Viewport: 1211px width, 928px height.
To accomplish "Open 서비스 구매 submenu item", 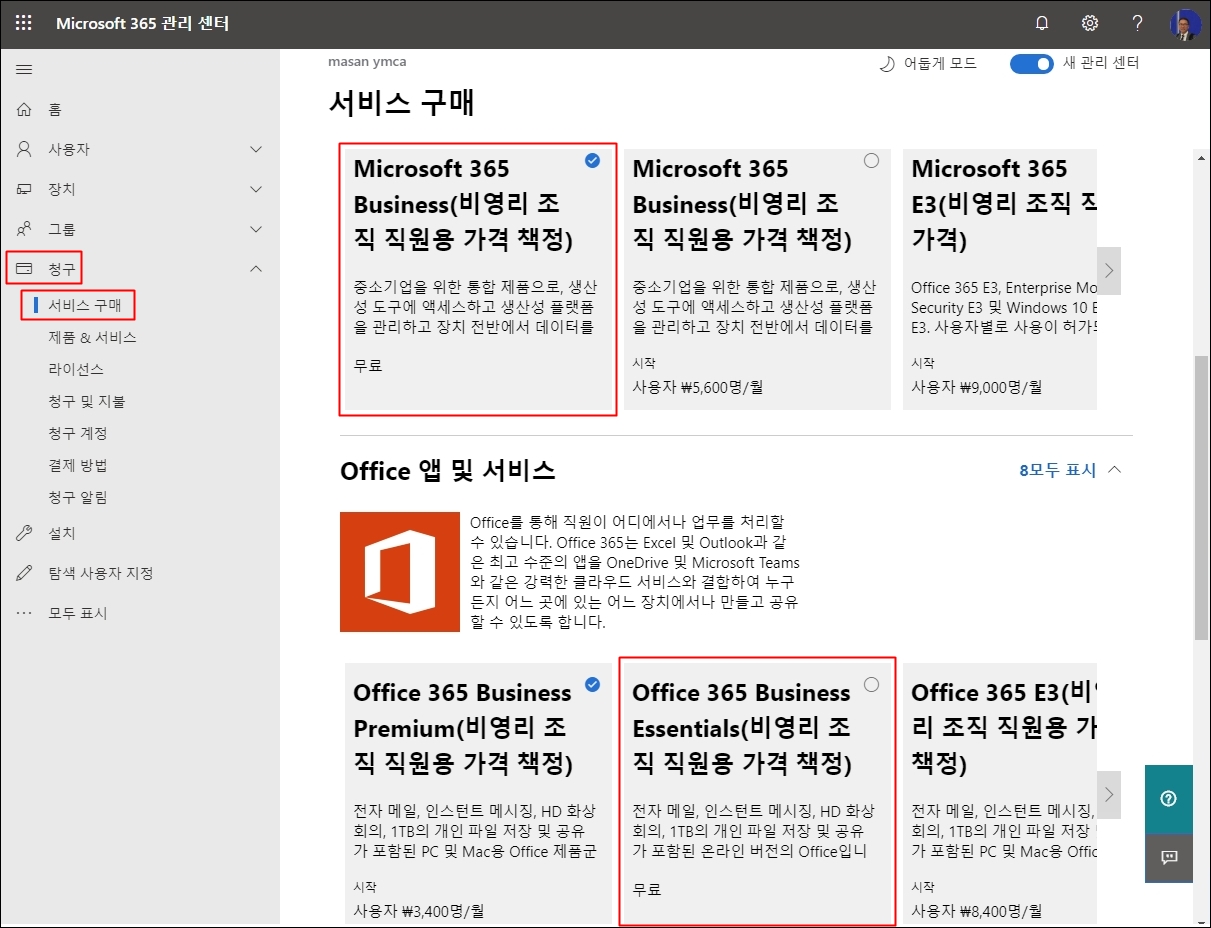I will 85,305.
